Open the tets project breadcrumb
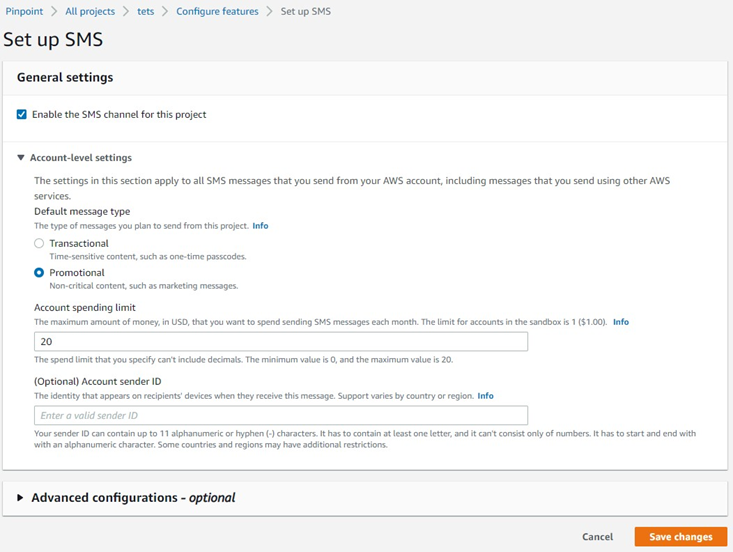This screenshot has height=552, width=733. [146, 12]
